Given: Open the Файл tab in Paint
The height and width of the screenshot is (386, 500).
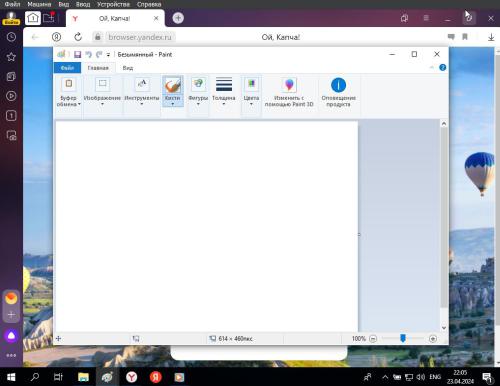Looking at the screenshot, I should click(67, 68).
